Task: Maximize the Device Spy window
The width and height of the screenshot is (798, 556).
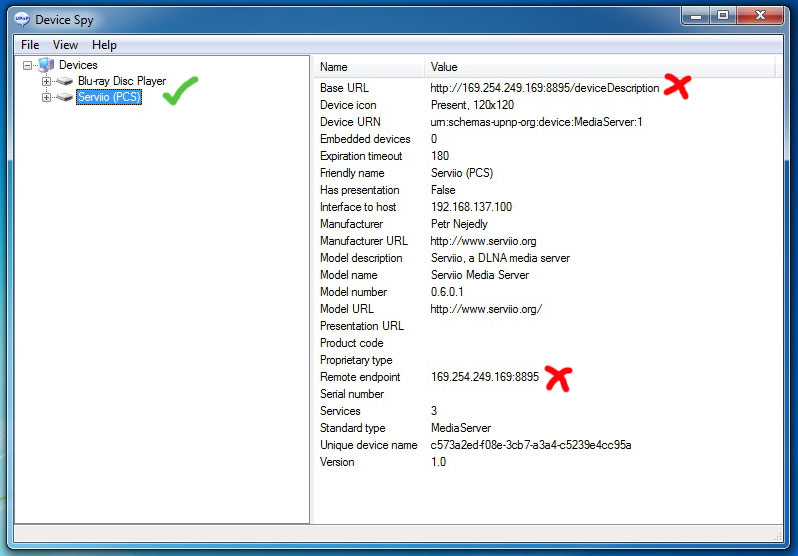Action: click(x=723, y=16)
